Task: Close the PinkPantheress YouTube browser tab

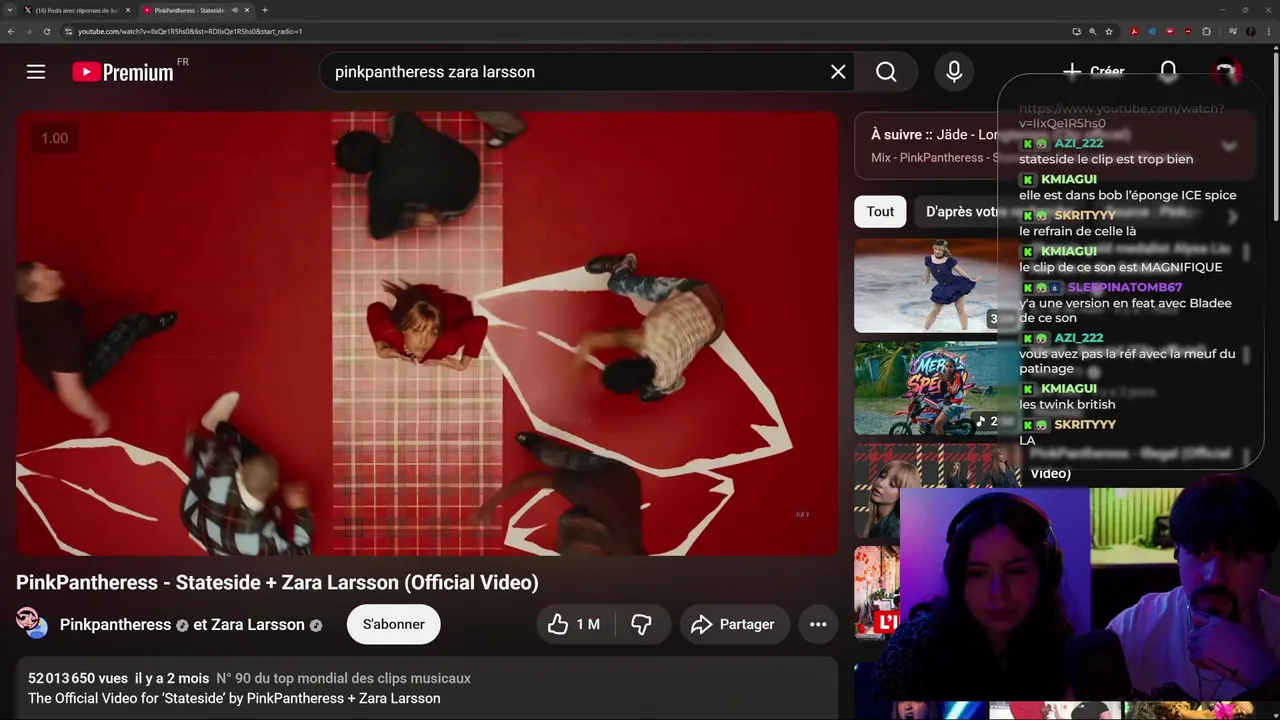Action: pyautogui.click(x=247, y=10)
